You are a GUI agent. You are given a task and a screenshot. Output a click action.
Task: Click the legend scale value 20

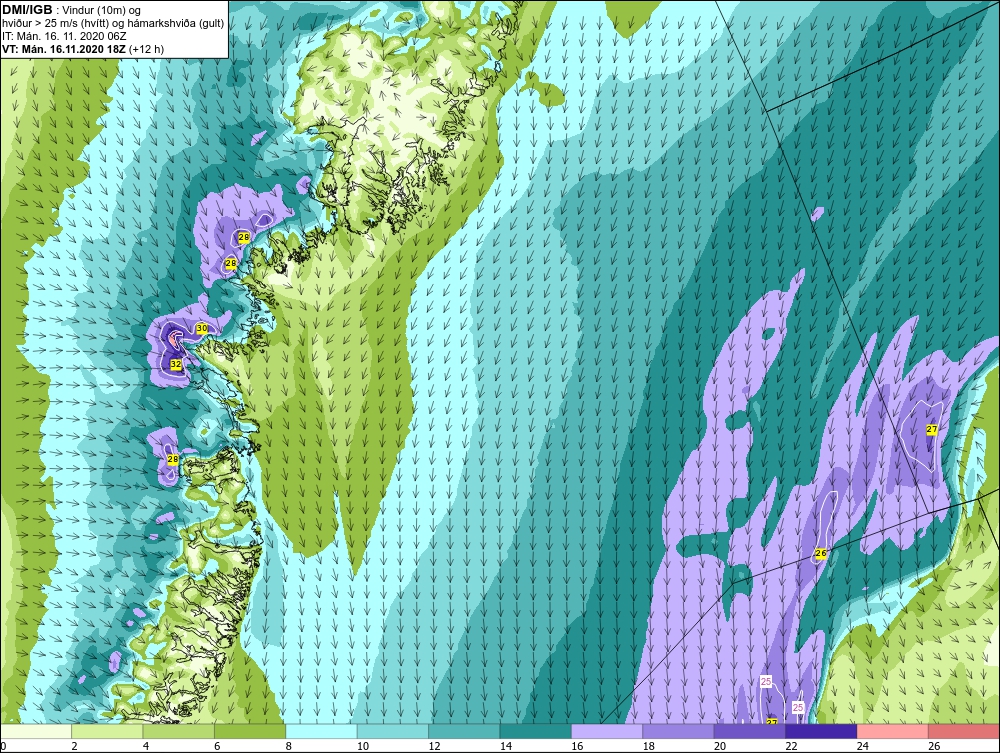(x=720, y=747)
